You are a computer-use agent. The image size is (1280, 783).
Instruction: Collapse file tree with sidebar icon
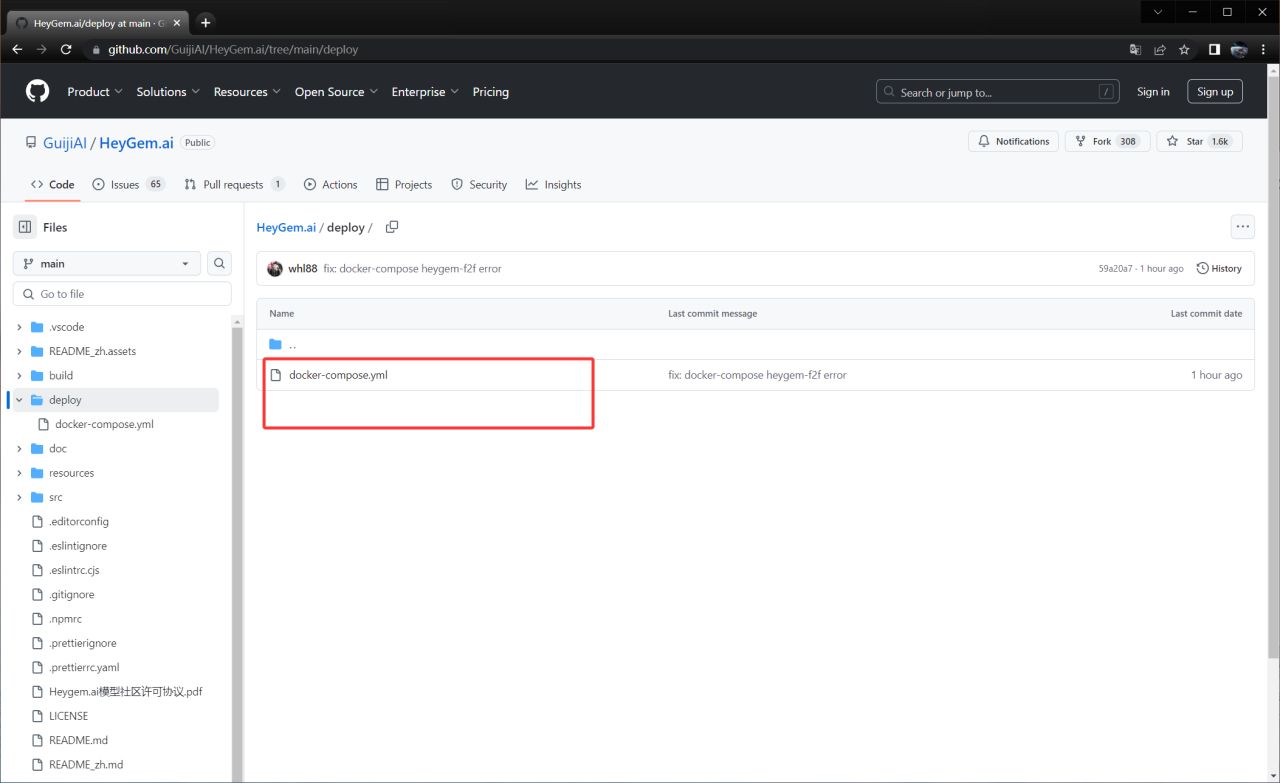pyautogui.click(x=25, y=227)
